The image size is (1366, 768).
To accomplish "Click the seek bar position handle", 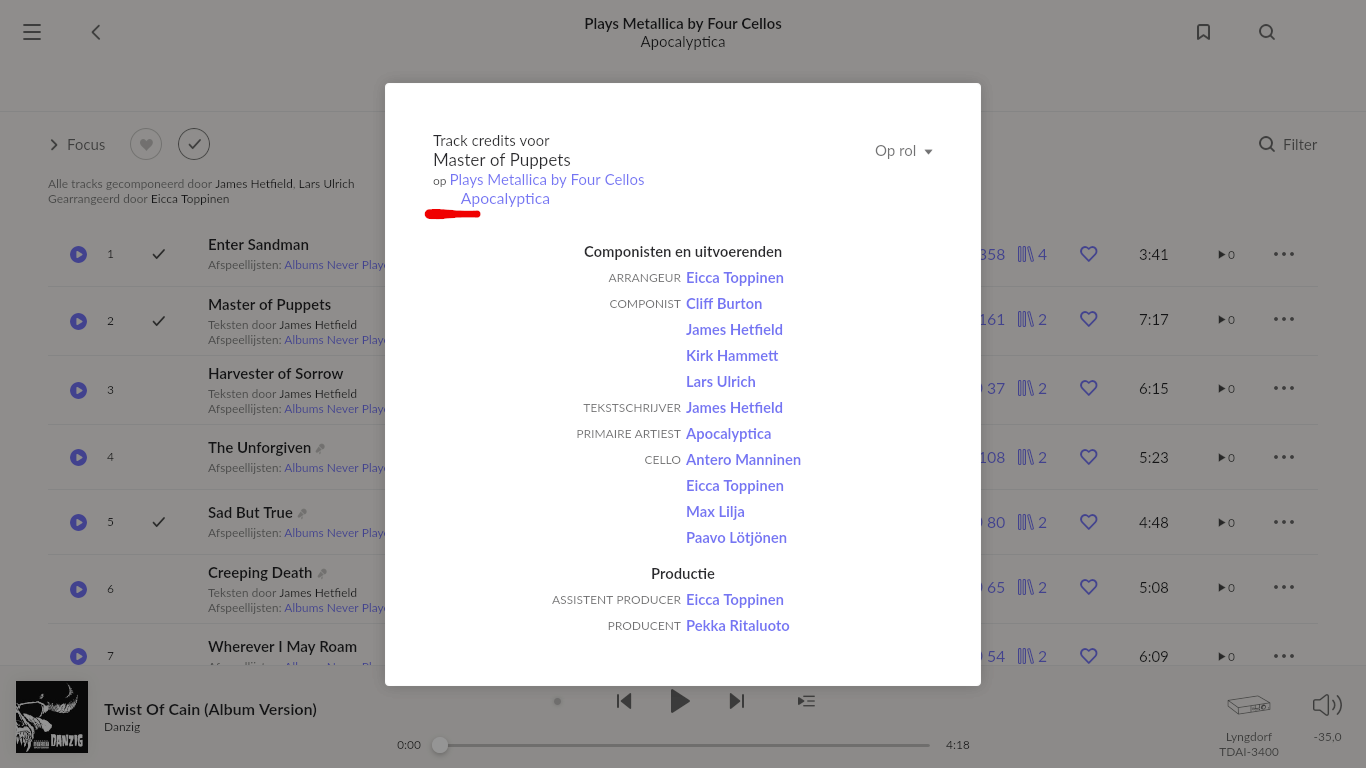I will point(440,745).
